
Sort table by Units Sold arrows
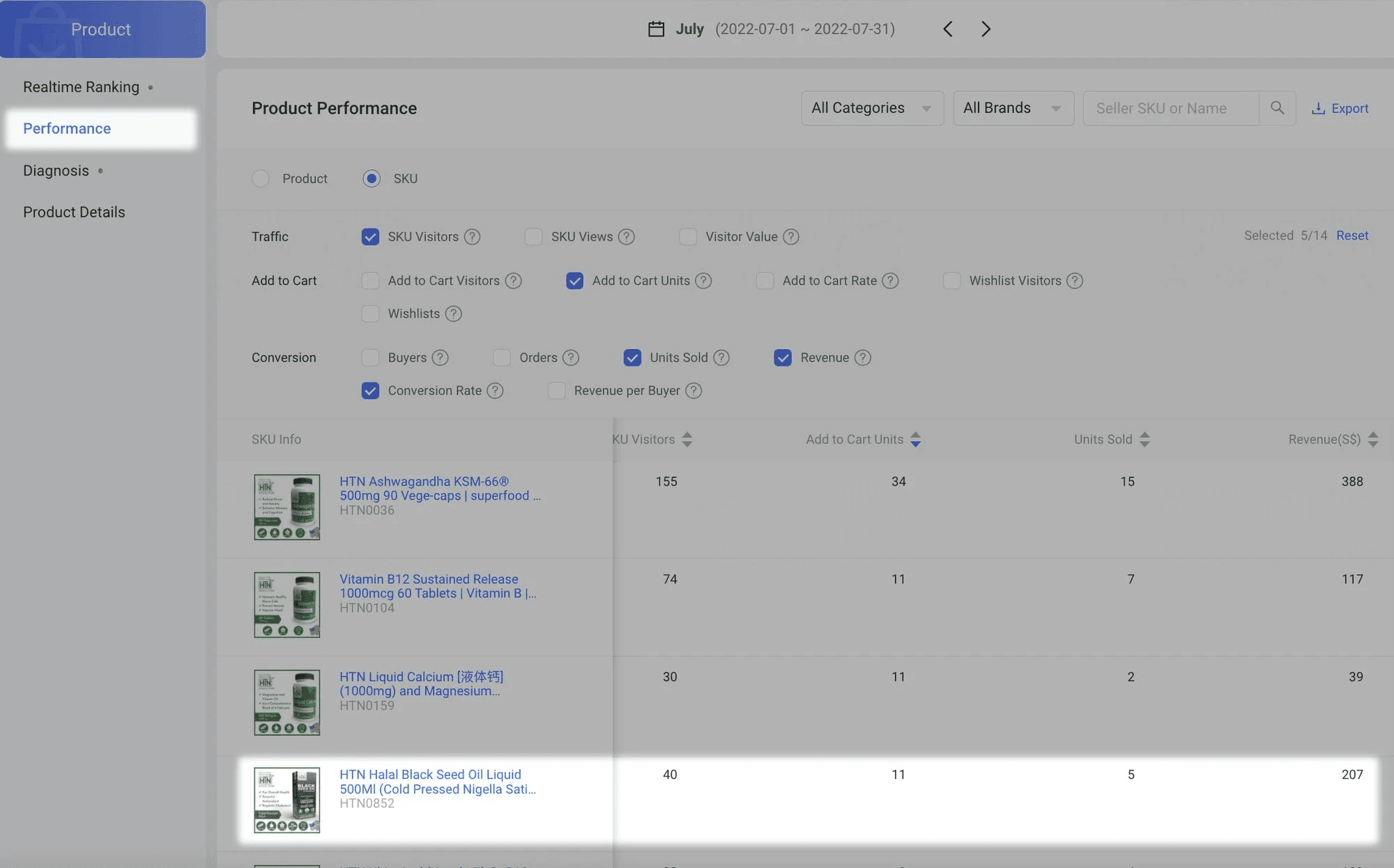coord(1144,440)
